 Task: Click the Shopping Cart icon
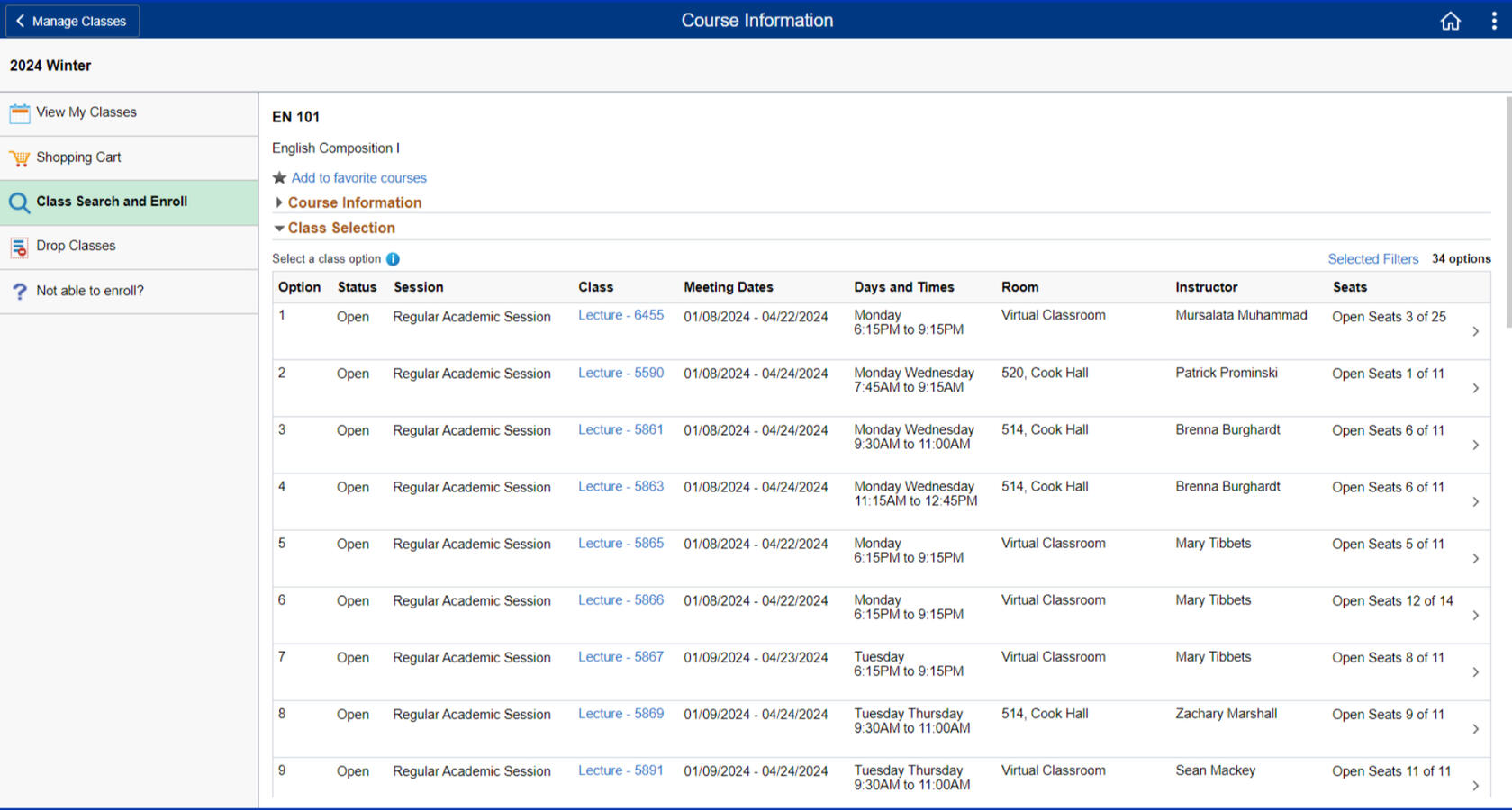[19, 158]
